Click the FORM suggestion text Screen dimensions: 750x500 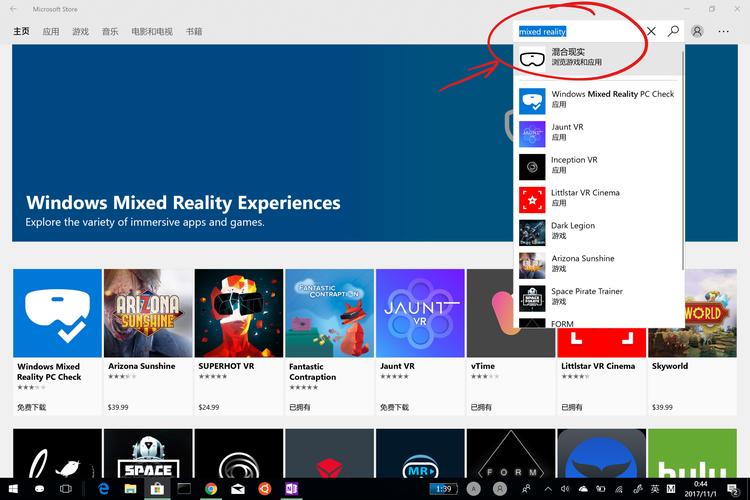(x=562, y=324)
